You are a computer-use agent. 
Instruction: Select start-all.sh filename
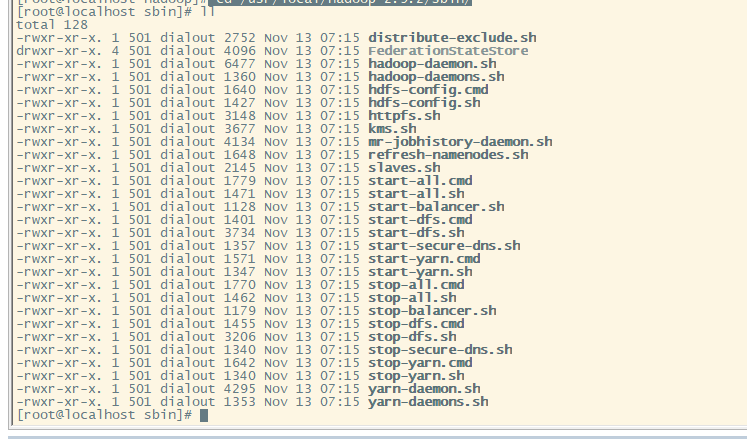[416, 194]
